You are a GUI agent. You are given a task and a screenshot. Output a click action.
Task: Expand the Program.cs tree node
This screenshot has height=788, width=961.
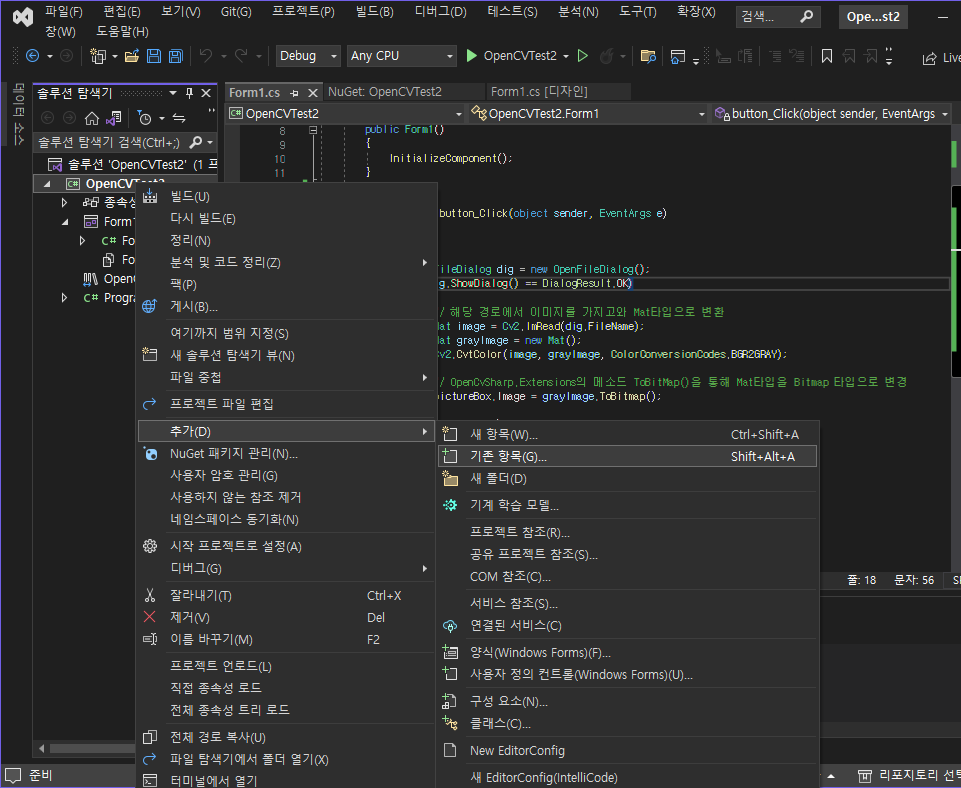click(64, 298)
